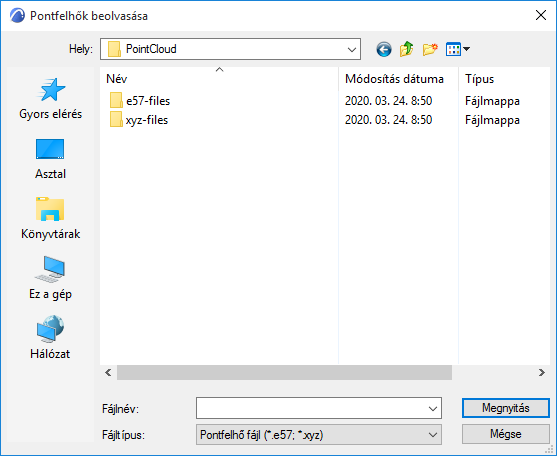Click the Mégse cancel button
The width and height of the screenshot is (557, 456).
point(506,434)
